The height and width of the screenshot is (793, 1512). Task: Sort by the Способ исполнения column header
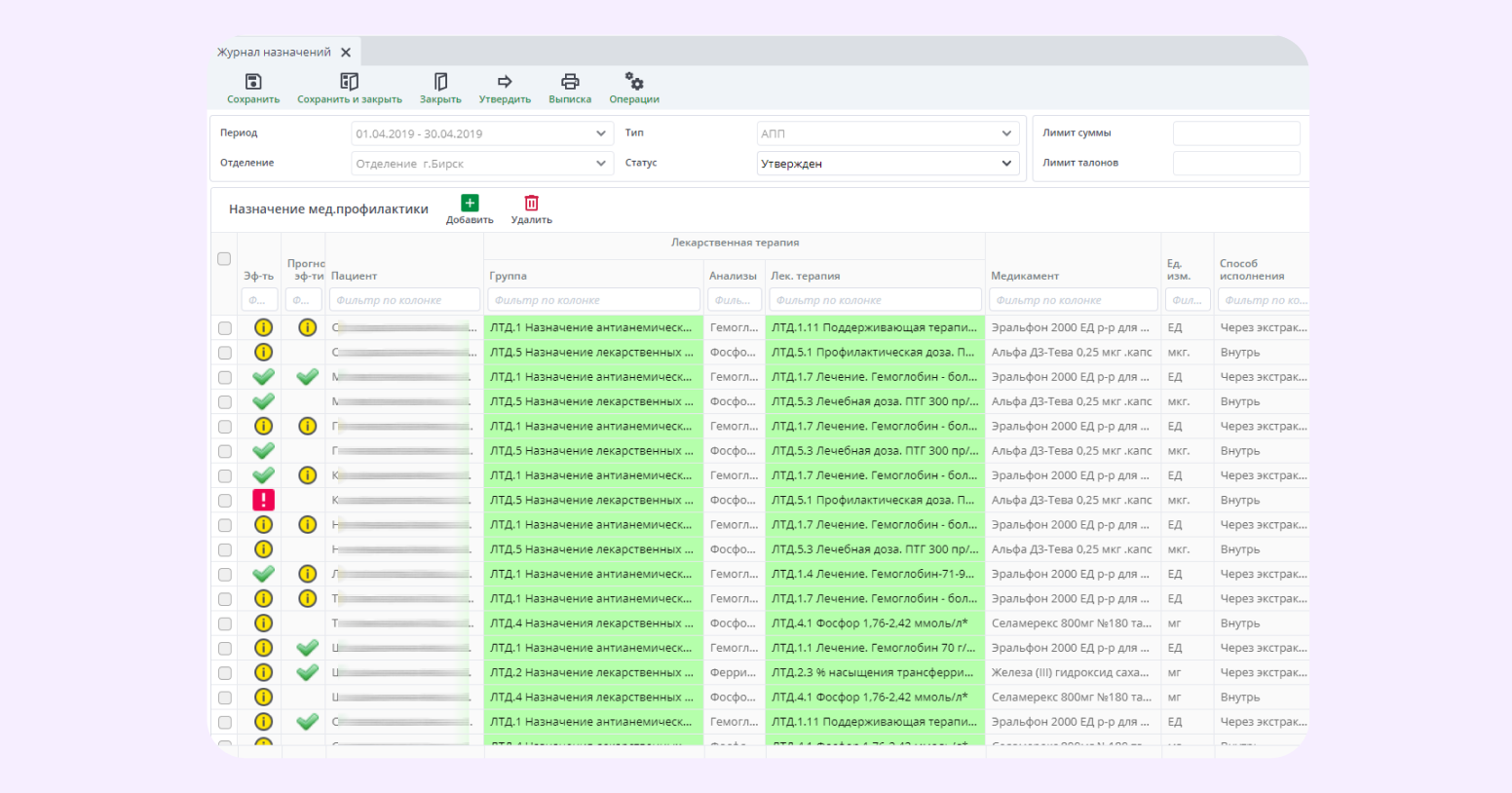[x=1252, y=270]
